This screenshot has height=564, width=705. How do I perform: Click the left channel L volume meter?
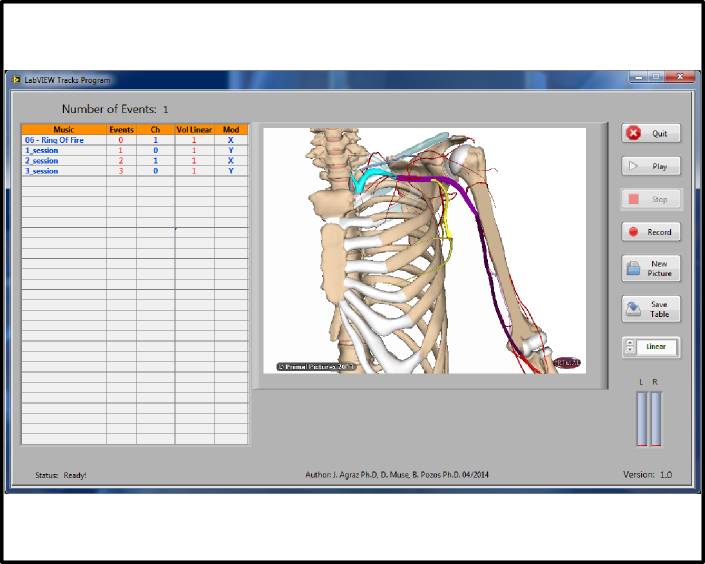tap(642, 418)
